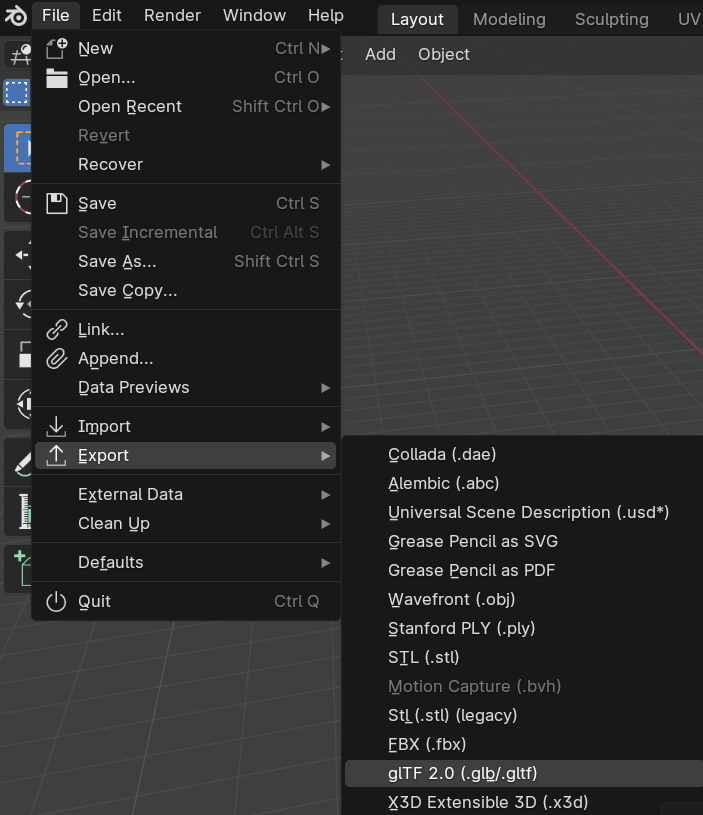Click the New file icon

pyautogui.click(x=56, y=49)
